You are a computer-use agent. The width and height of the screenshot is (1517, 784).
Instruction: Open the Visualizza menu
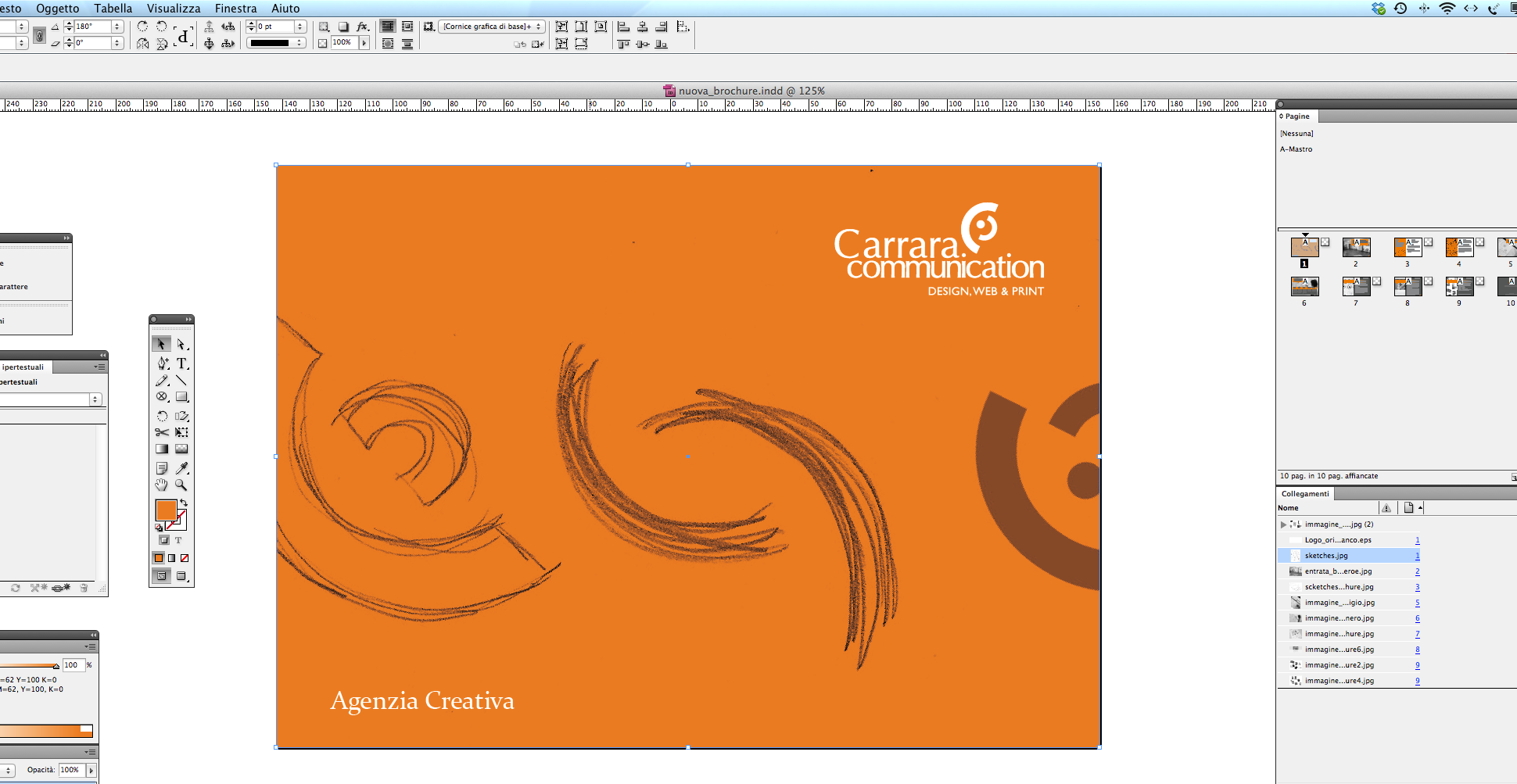(x=174, y=9)
